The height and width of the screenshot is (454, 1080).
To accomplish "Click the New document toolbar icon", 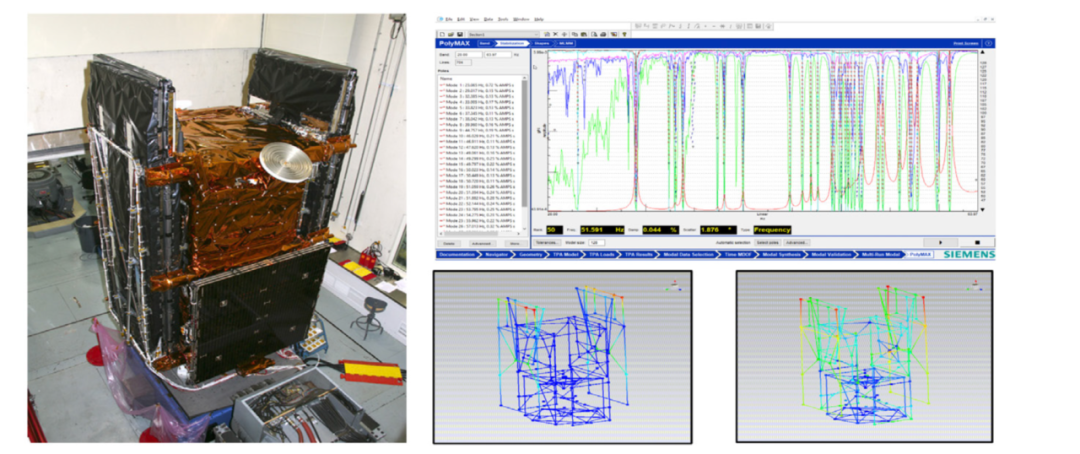I will pyautogui.click(x=442, y=34).
